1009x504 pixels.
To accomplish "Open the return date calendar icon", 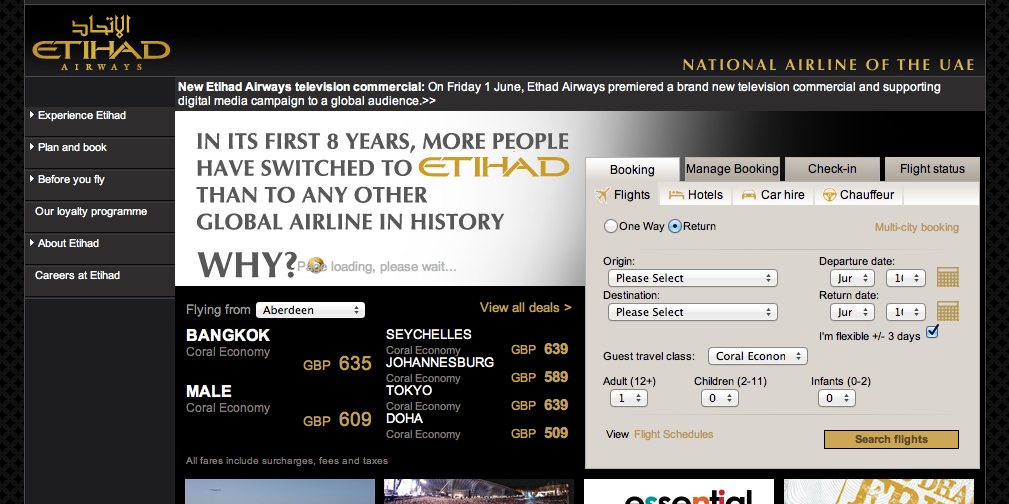I will click(x=947, y=312).
